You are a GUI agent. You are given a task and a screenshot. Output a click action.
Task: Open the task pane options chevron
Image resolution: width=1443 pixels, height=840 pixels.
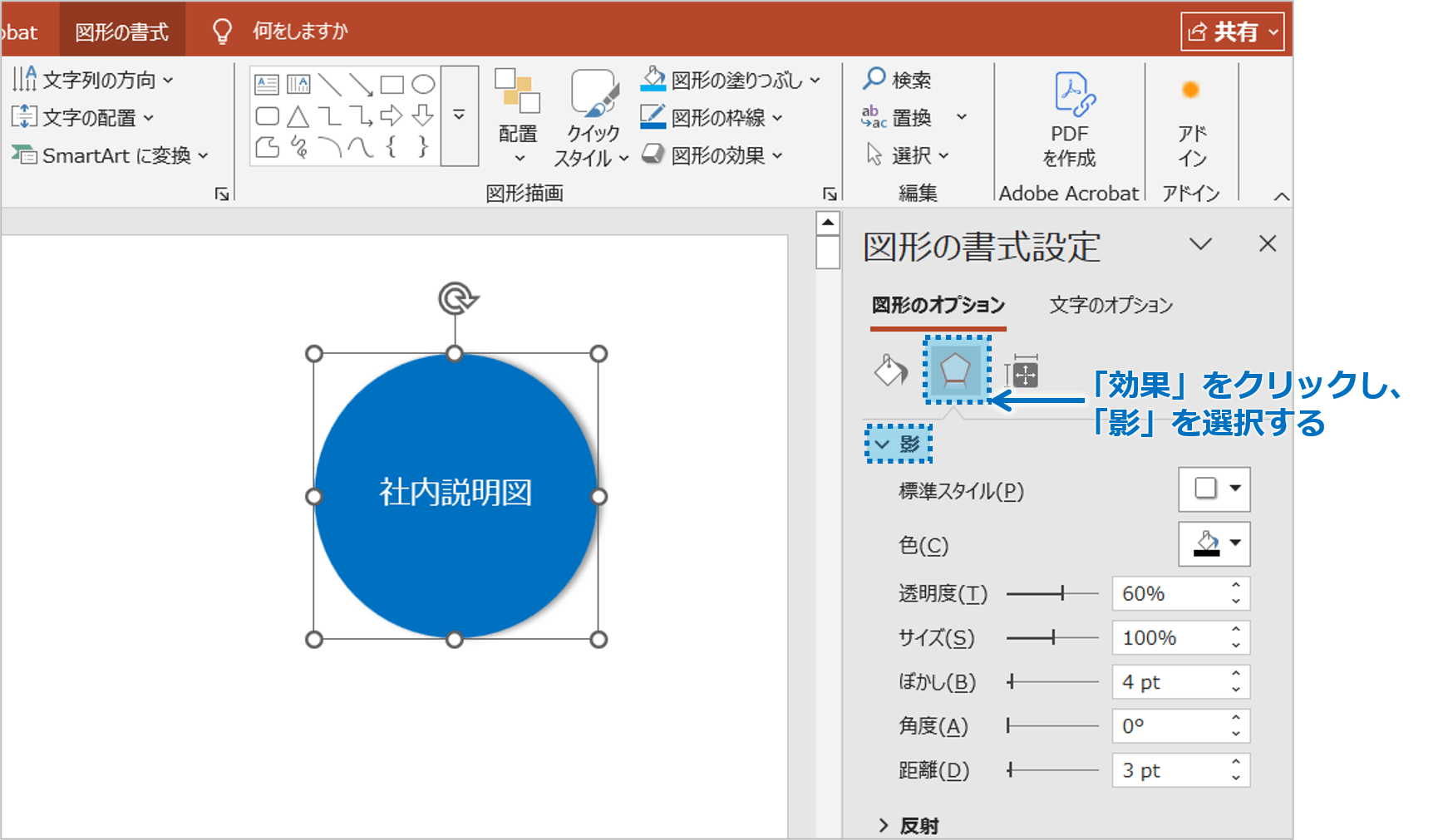pos(1200,243)
